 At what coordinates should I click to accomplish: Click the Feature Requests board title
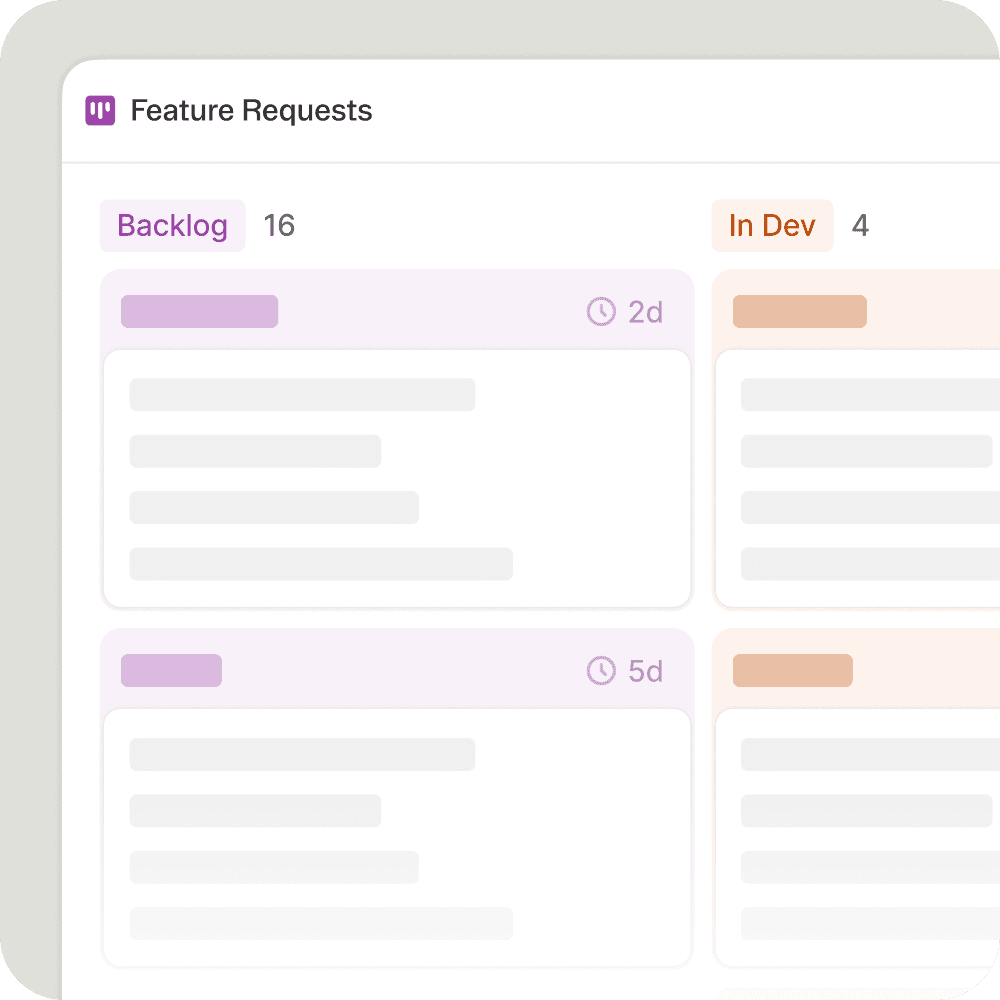coord(251,111)
